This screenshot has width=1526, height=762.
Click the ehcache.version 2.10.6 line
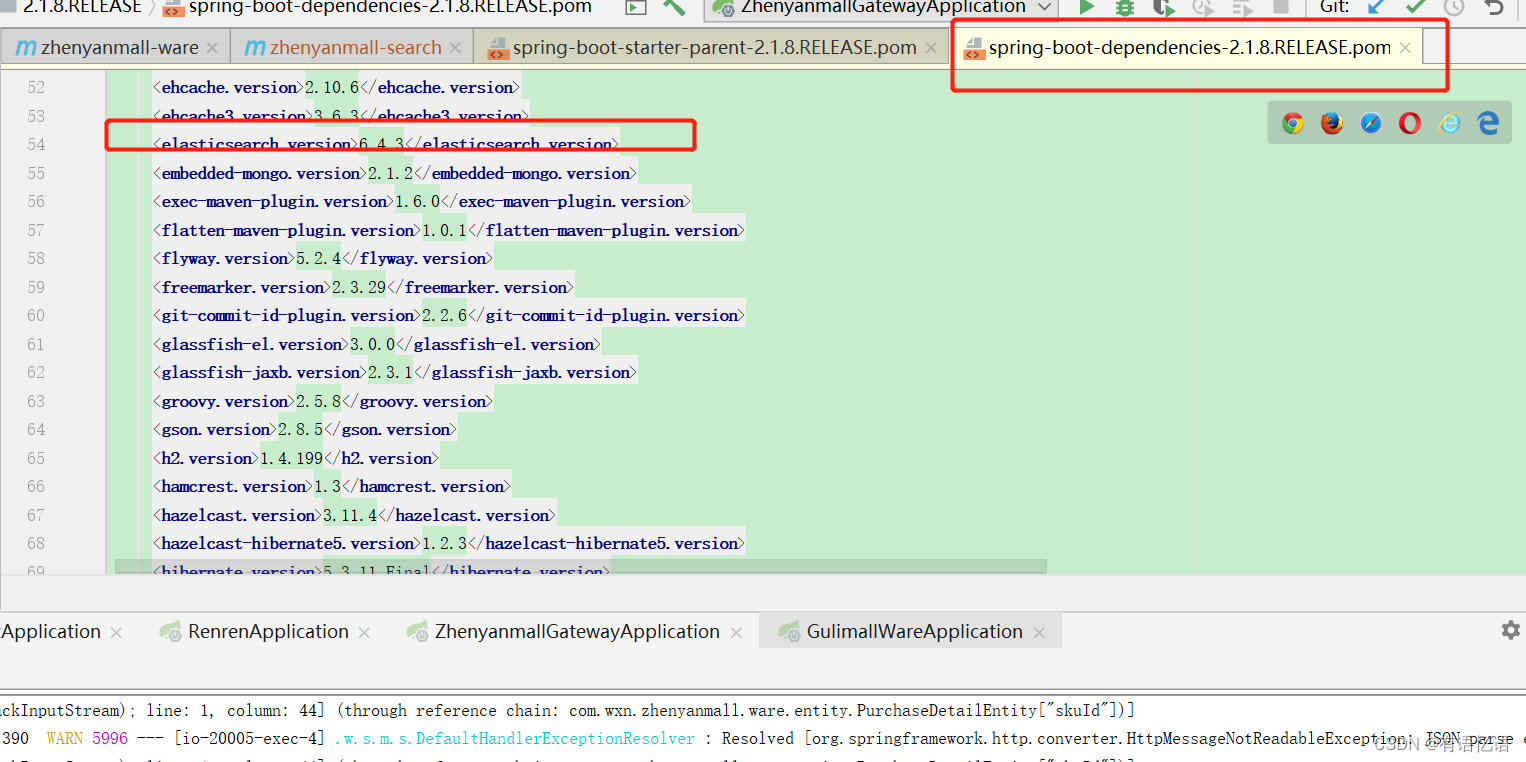(x=336, y=88)
